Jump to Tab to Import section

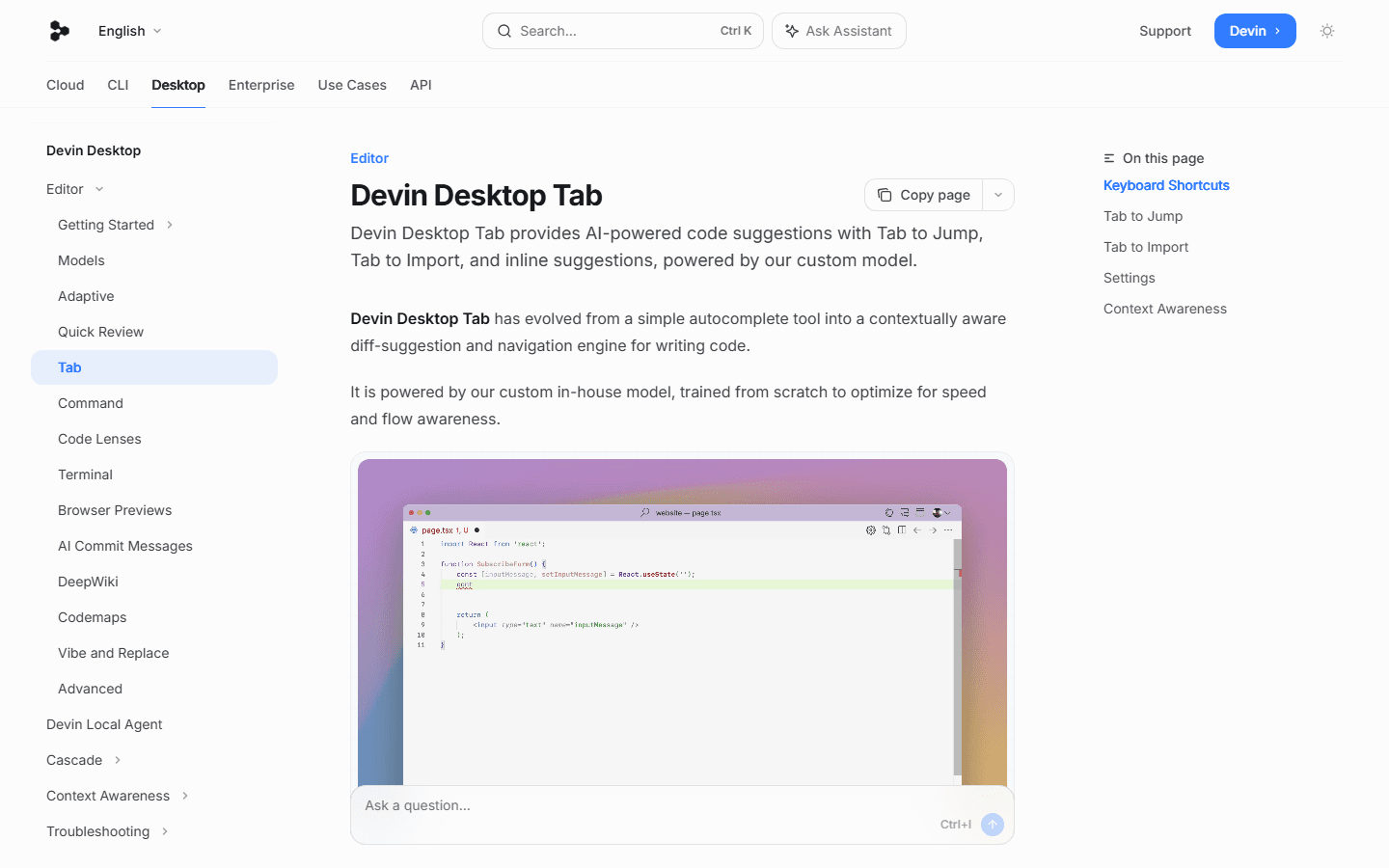(1146, 247)
